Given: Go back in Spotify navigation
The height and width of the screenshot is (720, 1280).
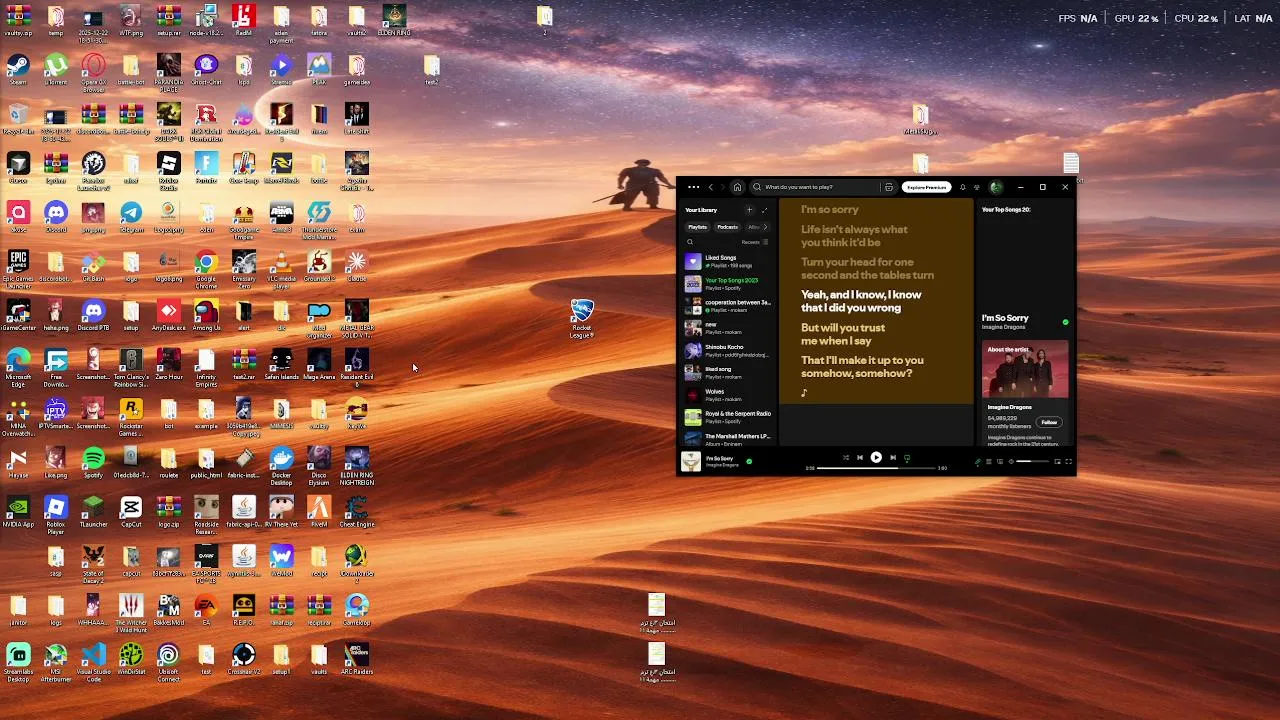Looking at the screenshot, I should point(711,187).
